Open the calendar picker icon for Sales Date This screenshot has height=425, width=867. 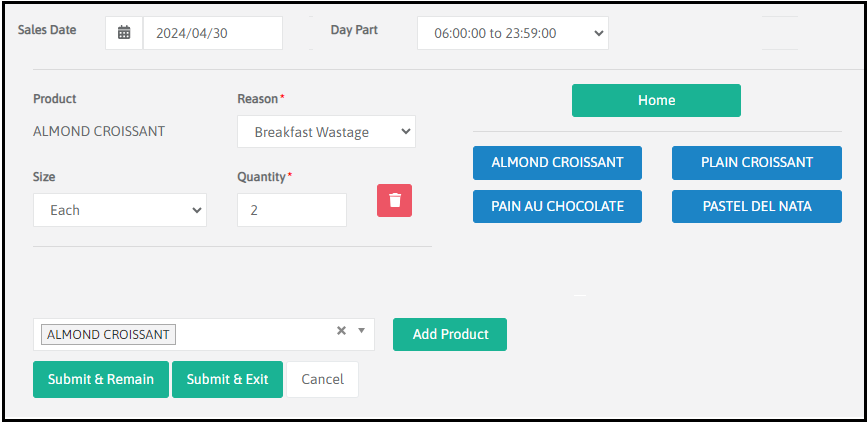(x=124, y=33)
